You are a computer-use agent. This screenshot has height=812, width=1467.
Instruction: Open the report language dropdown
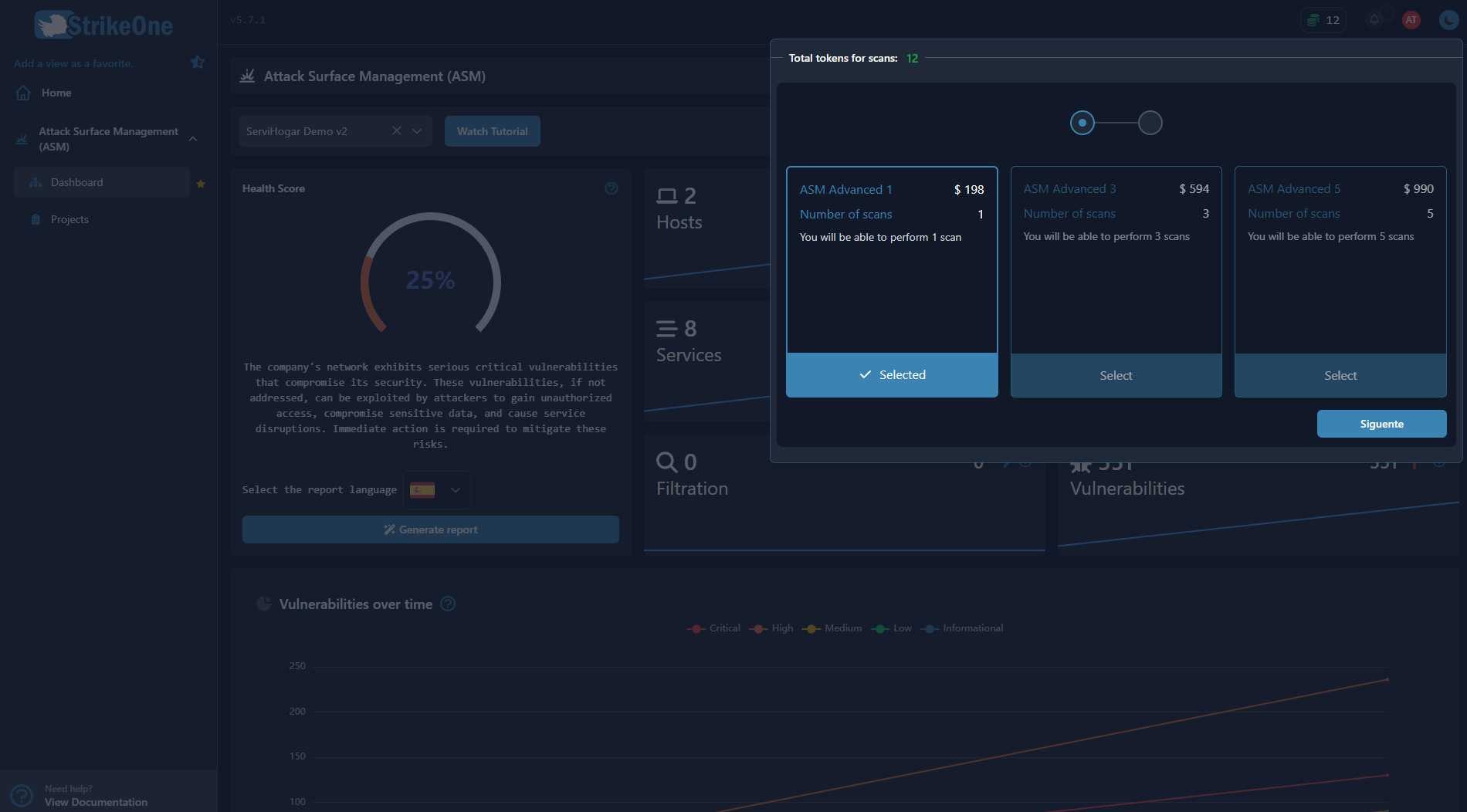point(436,489)
